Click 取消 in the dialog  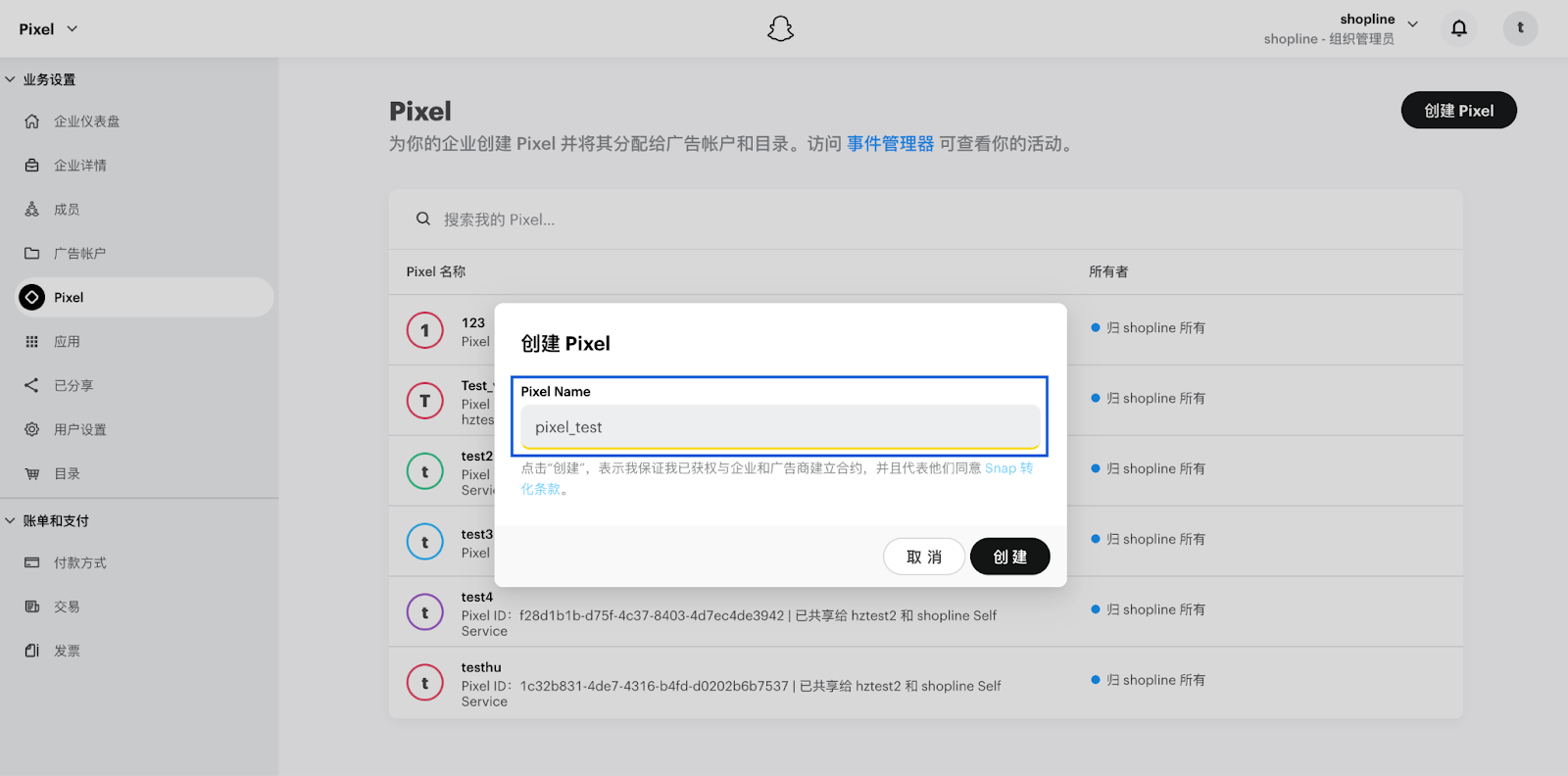click(924, 557)
